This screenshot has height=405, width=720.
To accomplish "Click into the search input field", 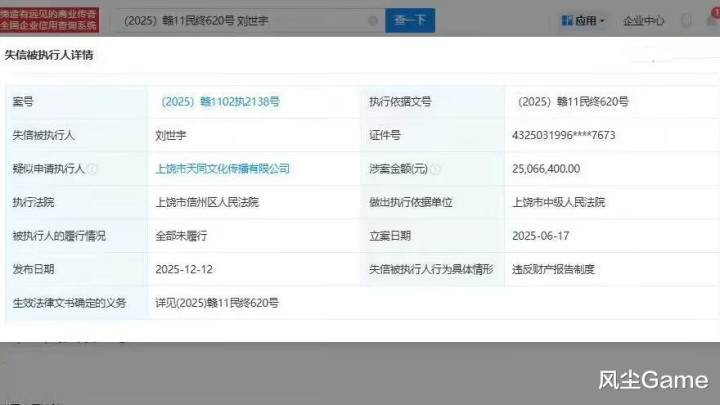I will point(240,20).
